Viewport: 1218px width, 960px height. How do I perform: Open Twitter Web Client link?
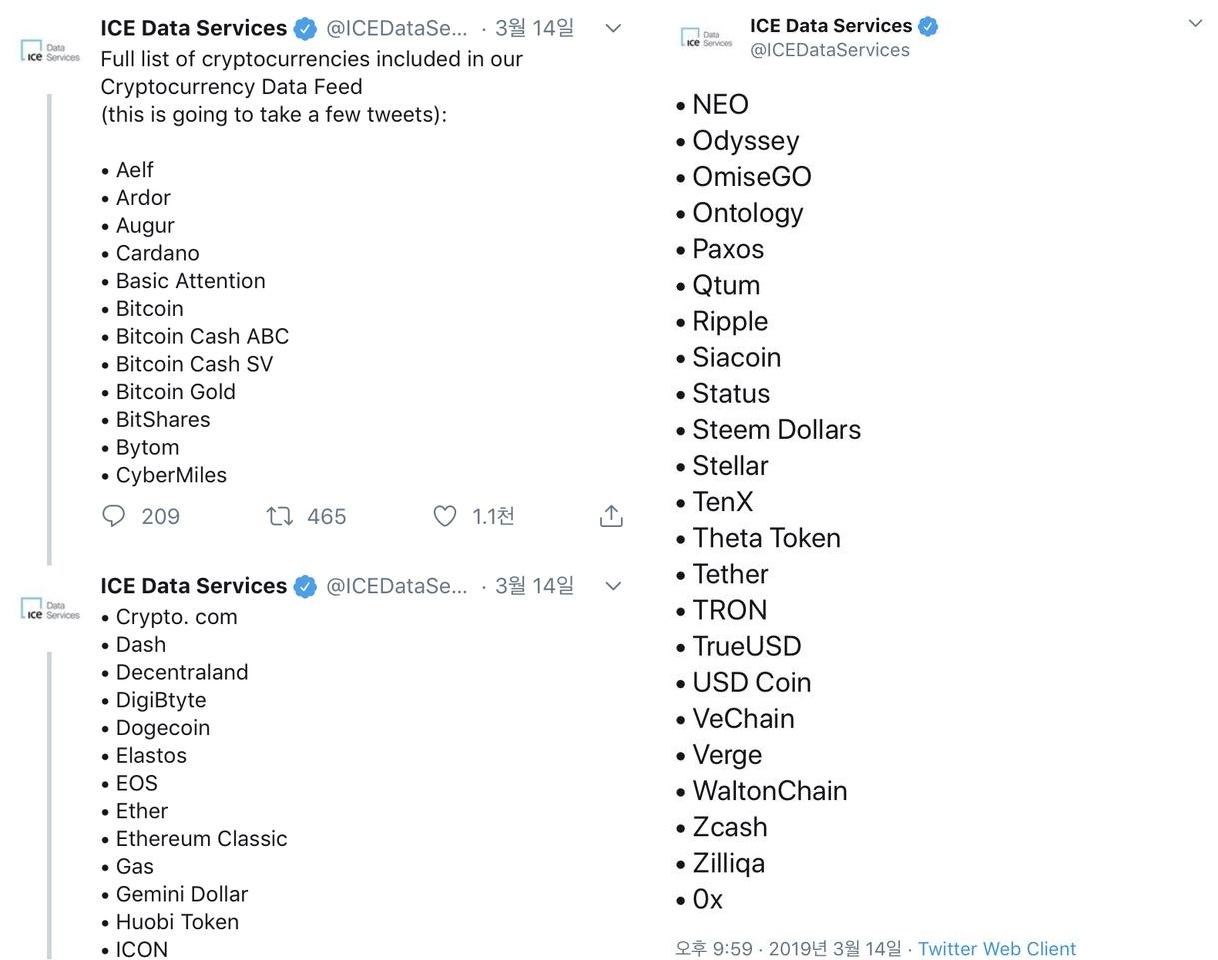tap(997, 948)
